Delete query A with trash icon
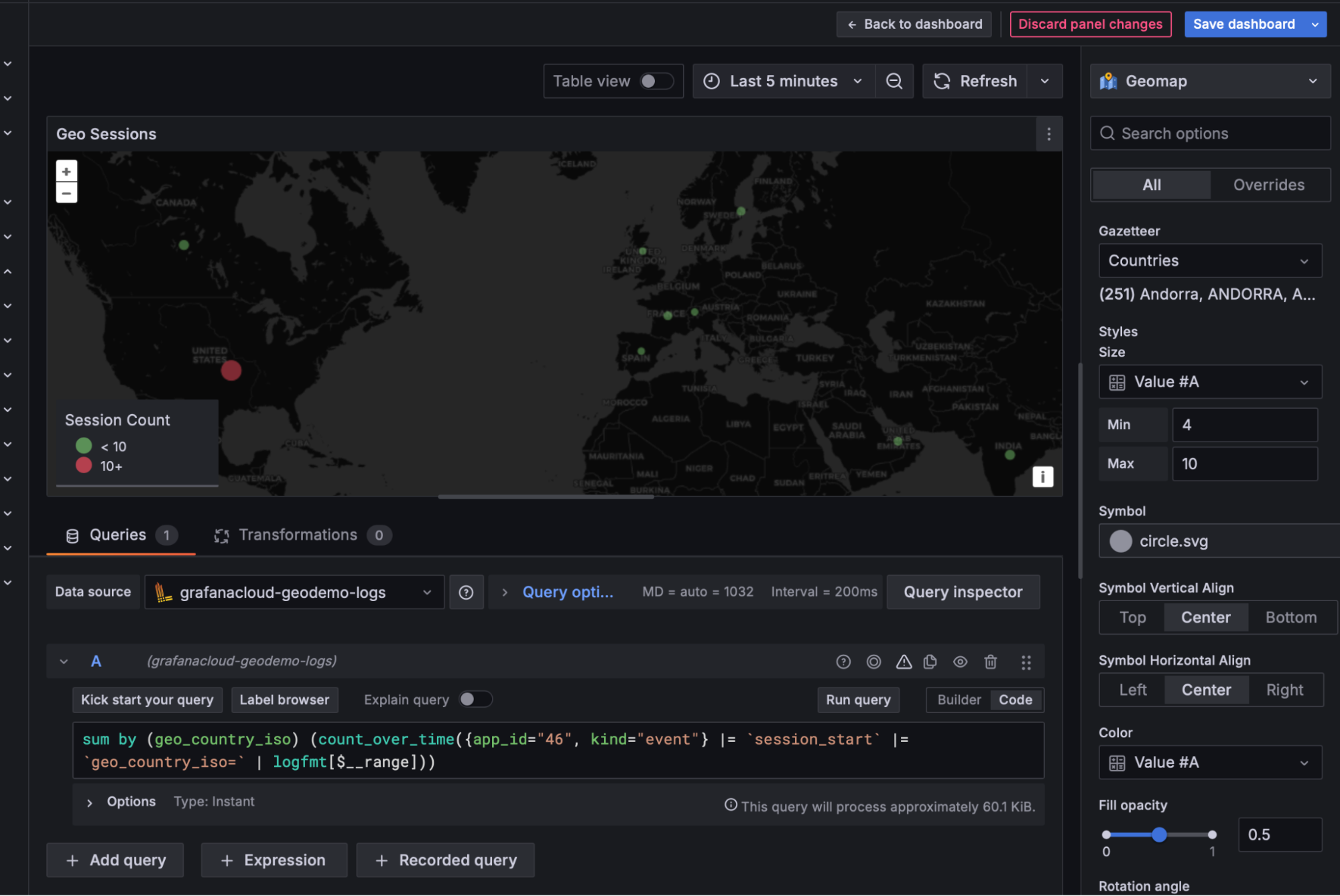Screen dimensions: 1340x896 991,661
